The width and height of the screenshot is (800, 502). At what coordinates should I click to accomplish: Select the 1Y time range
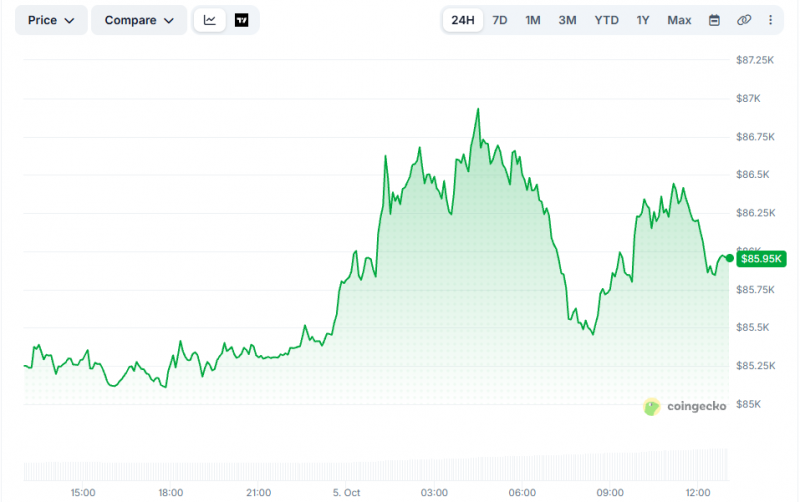tap(643, 20)
